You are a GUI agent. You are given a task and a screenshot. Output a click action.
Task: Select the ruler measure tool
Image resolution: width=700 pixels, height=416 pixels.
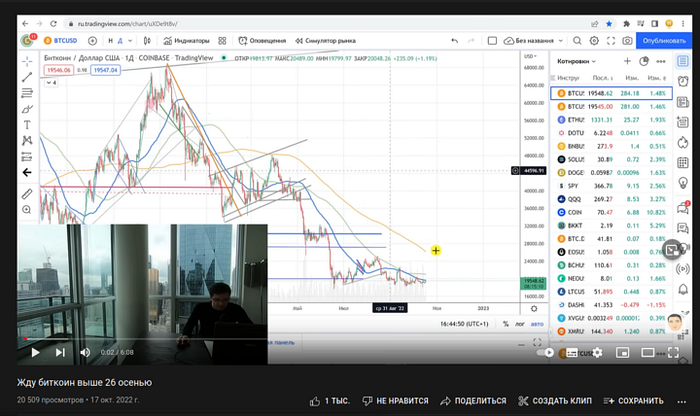(27, 194)
